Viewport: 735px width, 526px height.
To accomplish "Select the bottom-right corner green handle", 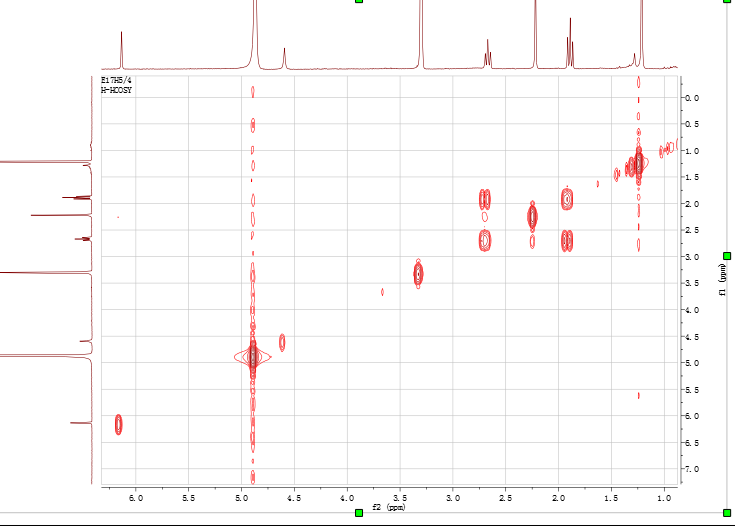I will pyautogui.click(x=727, y=513).
